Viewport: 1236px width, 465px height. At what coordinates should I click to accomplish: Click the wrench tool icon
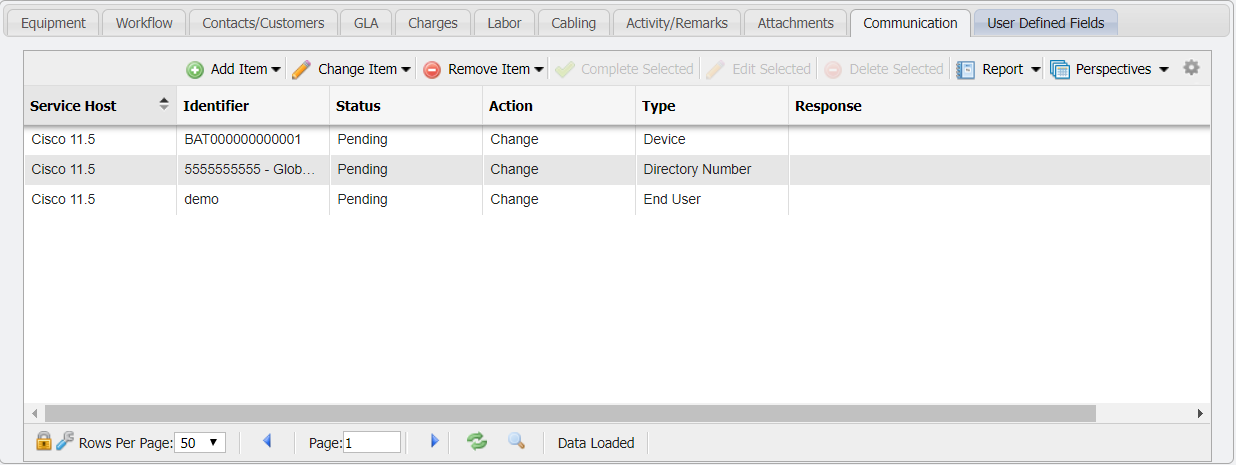(x=64, y=441)
